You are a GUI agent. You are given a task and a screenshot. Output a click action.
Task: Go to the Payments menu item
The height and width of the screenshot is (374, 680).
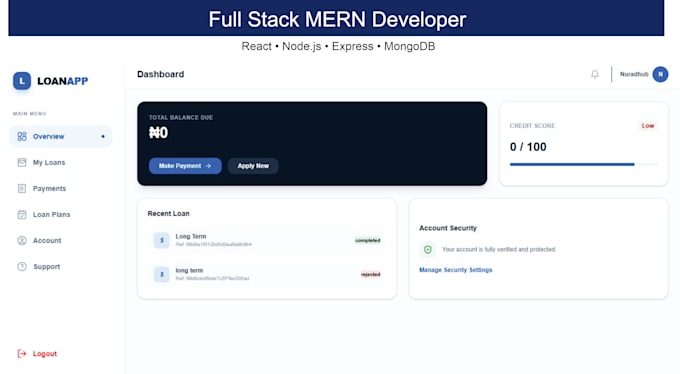[61, 188]
